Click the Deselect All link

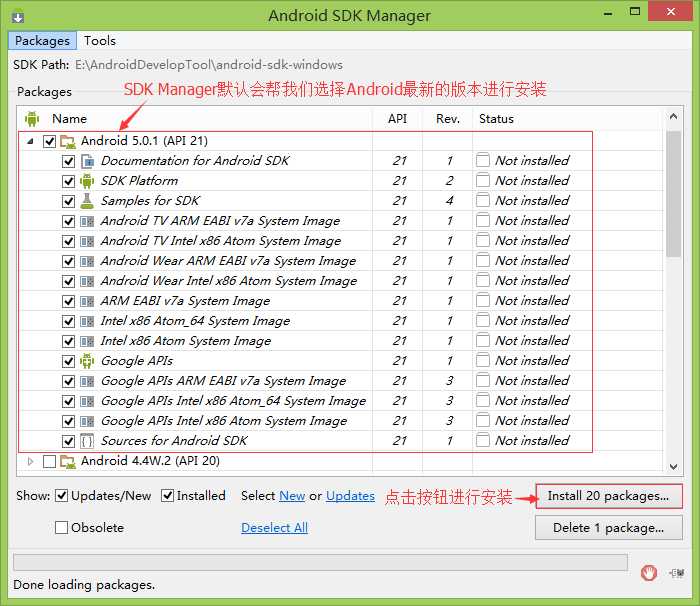274,528
